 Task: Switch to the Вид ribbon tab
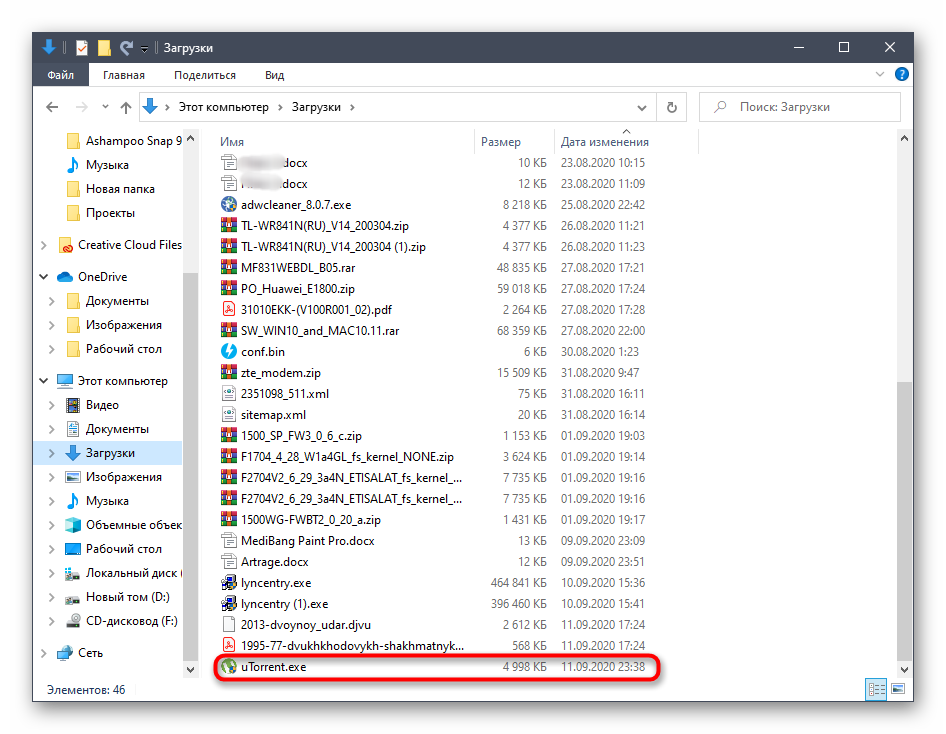tap(274, 75)
